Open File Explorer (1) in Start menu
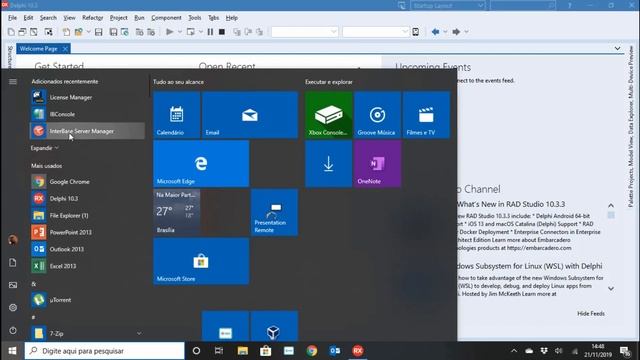 [87, 215]
